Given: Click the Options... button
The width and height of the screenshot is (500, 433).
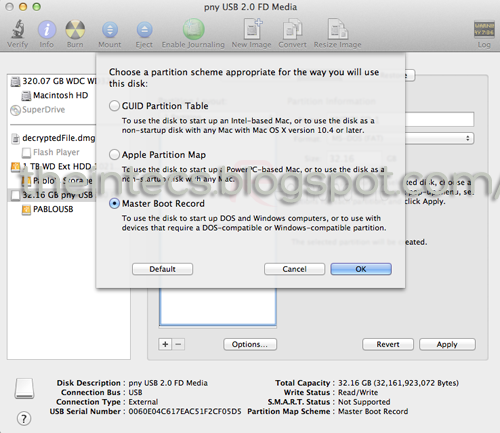Looking at the screenshot, I should point(250,344).
